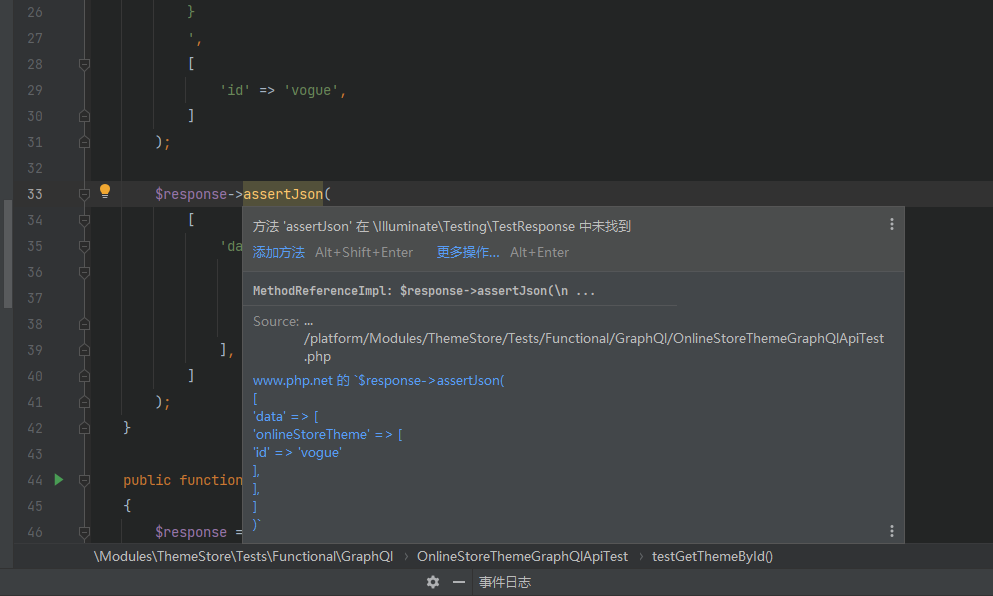
Task: Open event log settings gear
Action: click(432, 582)
